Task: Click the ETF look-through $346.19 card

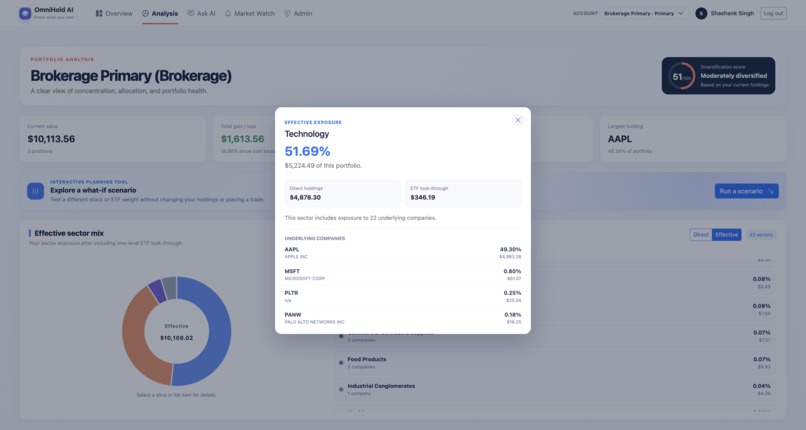Action: pyautogui.click(x=463, y=193)
